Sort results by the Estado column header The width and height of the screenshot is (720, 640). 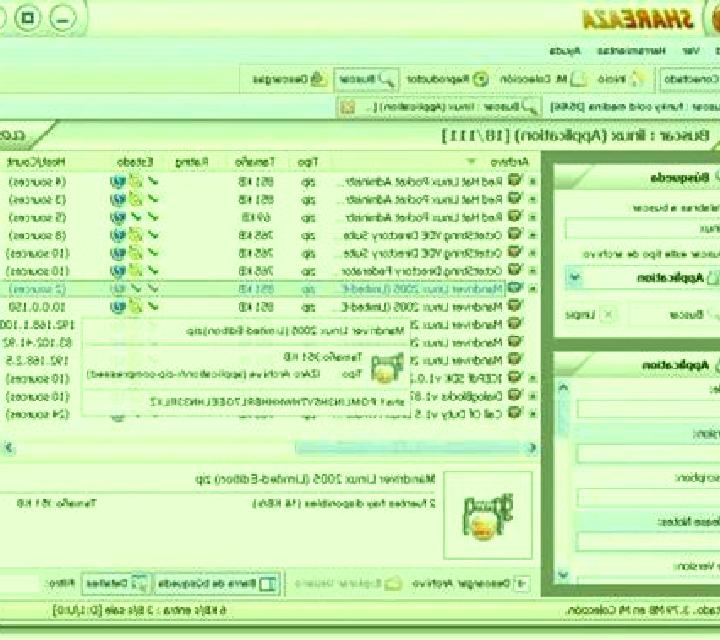pyautogui.click(x=135, y=162)
